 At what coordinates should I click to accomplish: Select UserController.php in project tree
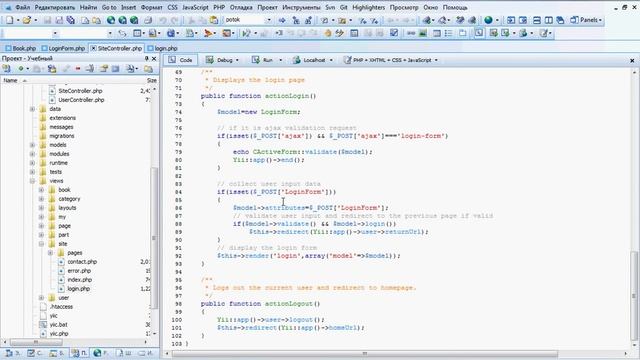point(81,100)
